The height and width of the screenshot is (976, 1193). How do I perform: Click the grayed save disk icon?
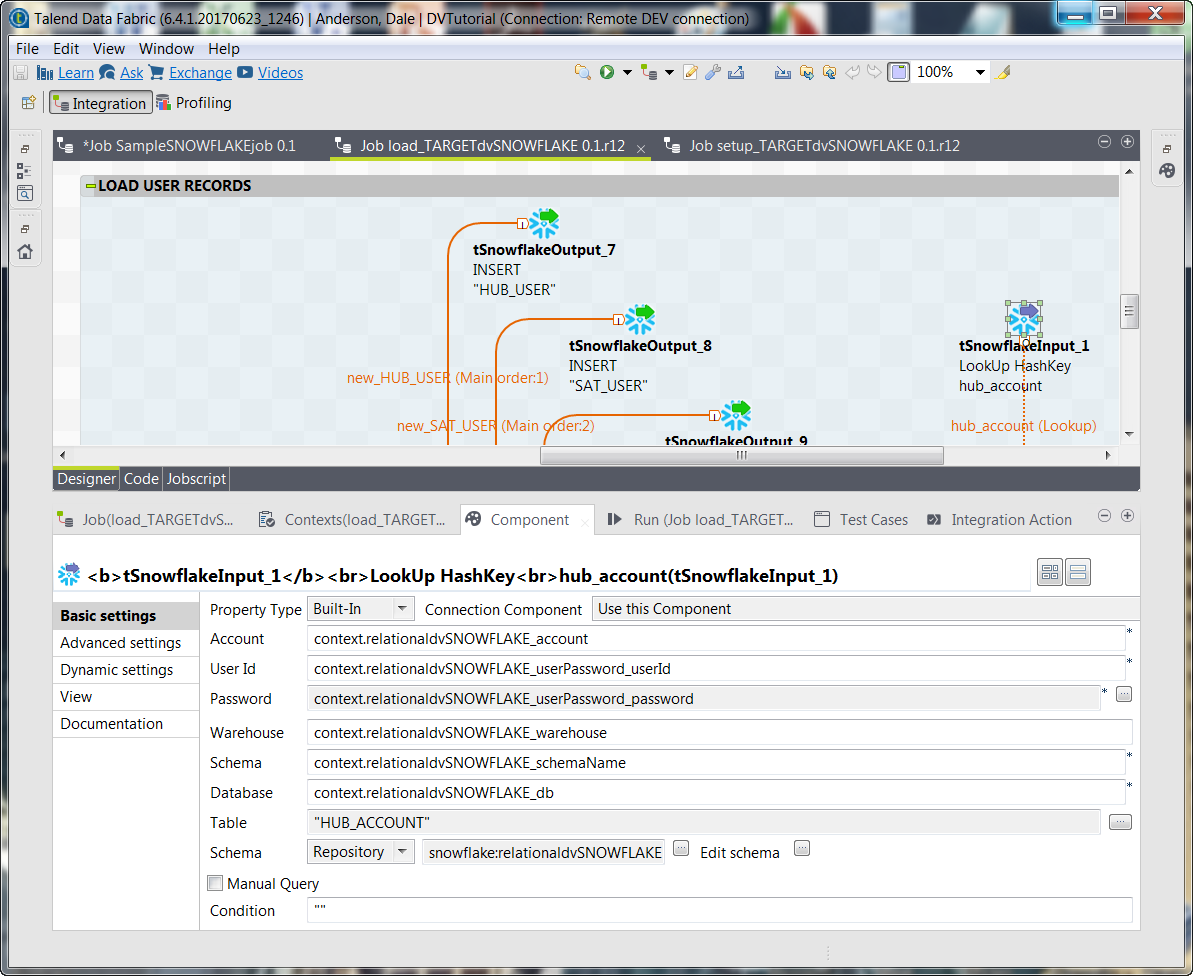[21, 73]
